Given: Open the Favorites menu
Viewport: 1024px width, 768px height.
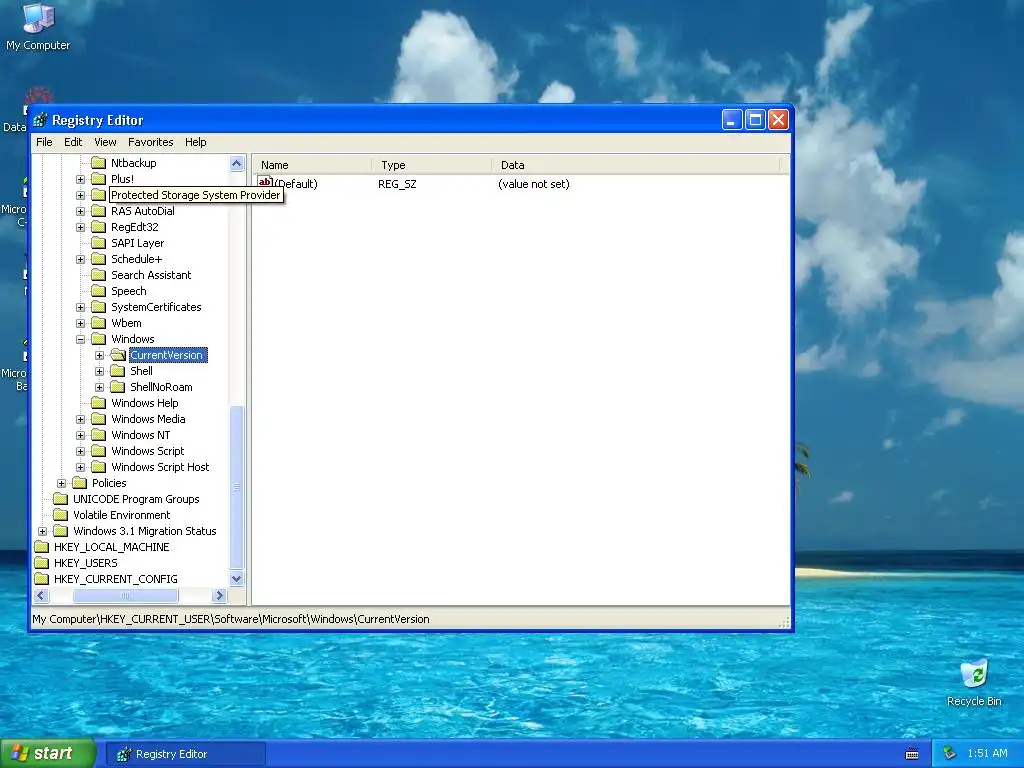Looking at the screenshot, I should [x=151, y=142].
